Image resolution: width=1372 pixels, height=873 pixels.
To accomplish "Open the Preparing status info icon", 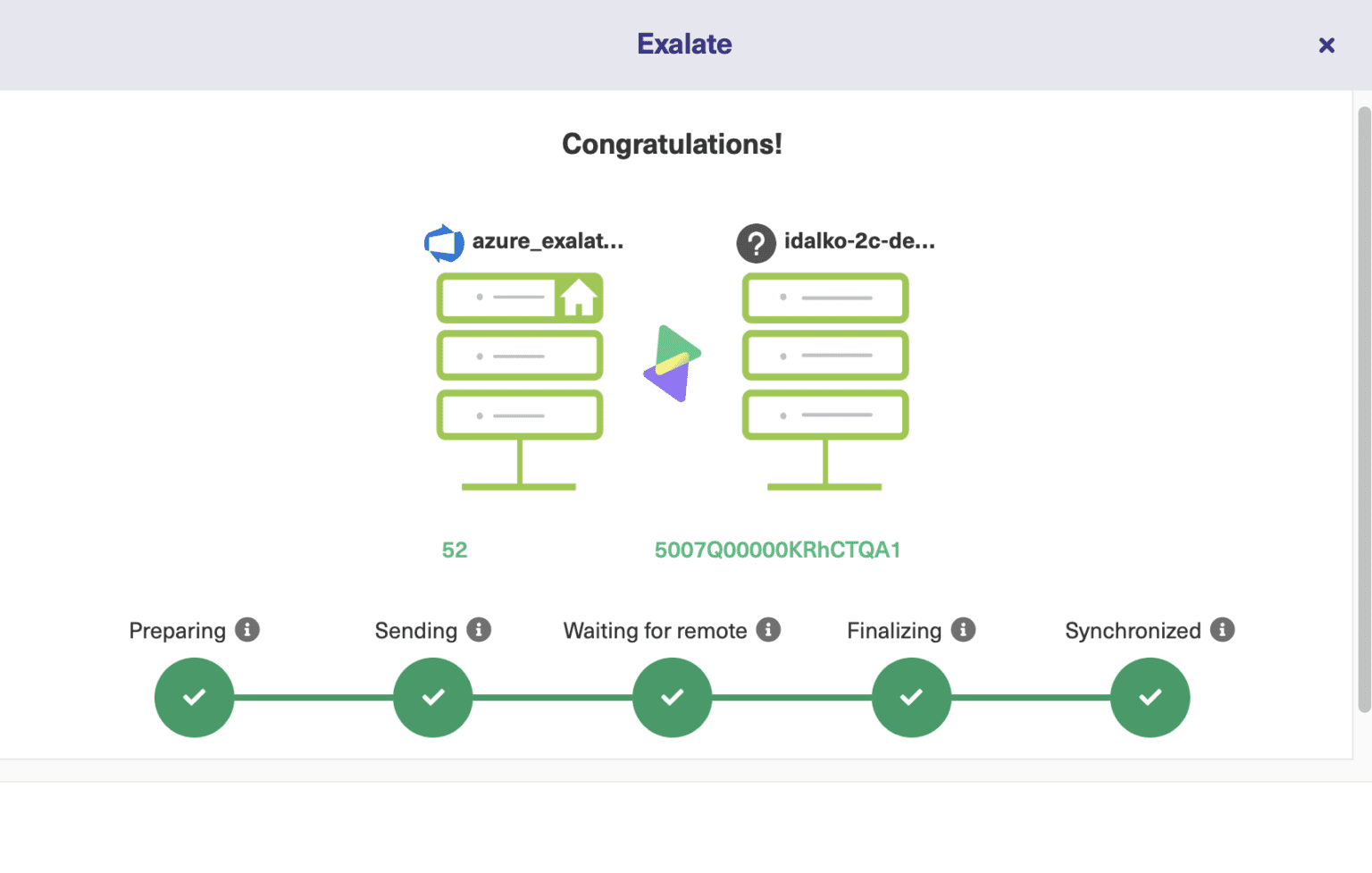I will pos(248,630).
